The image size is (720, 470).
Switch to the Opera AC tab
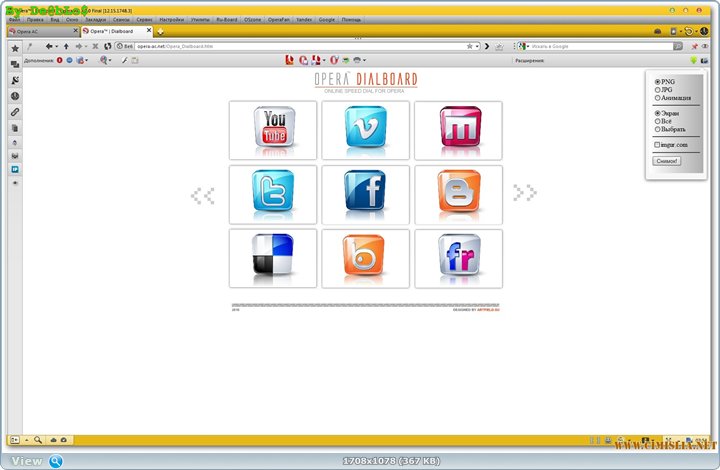tap(40, 32)
